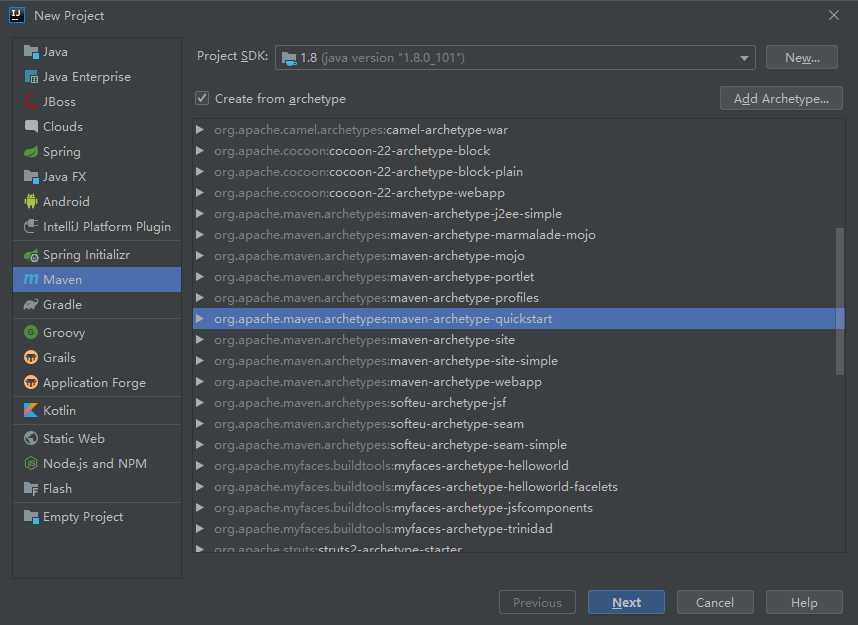Click the disabled Previous button
This screenshot has width=858, height=625.
[537, 603]
